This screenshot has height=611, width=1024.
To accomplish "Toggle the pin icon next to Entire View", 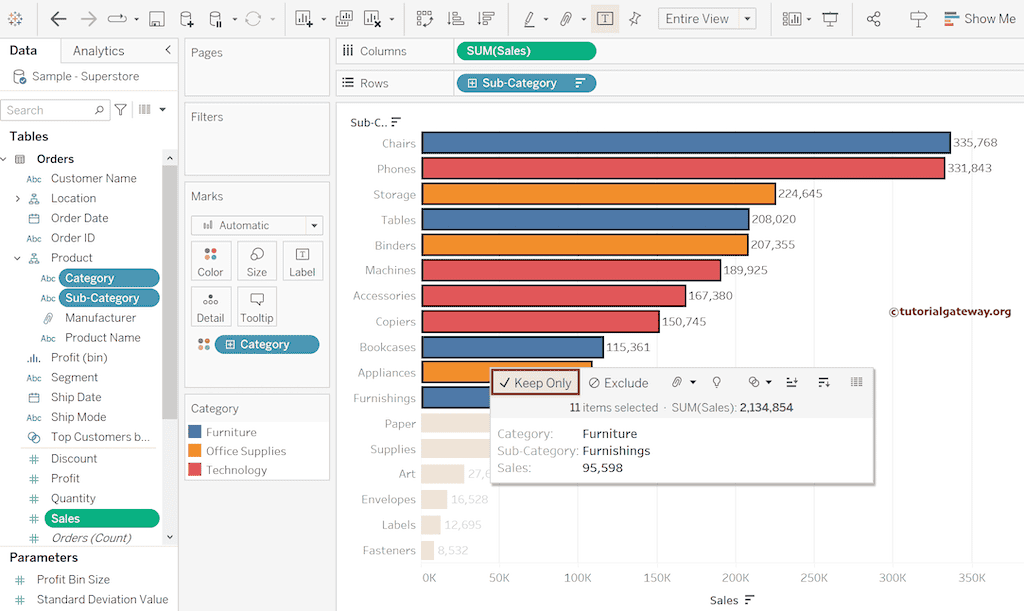I will click(635, 18).
